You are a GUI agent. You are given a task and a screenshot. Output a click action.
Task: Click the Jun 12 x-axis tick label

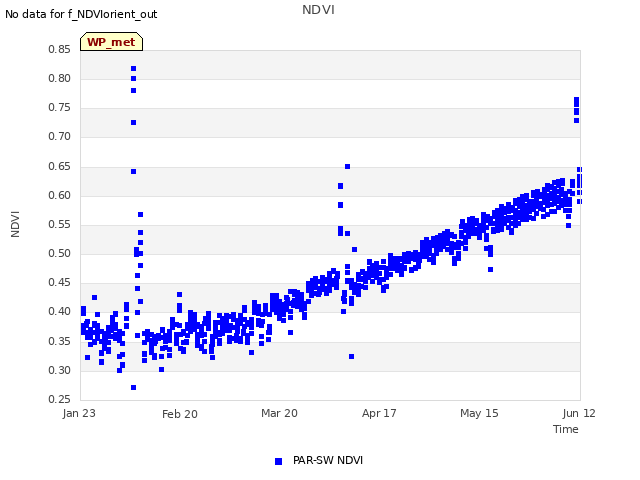coord(579,413)
